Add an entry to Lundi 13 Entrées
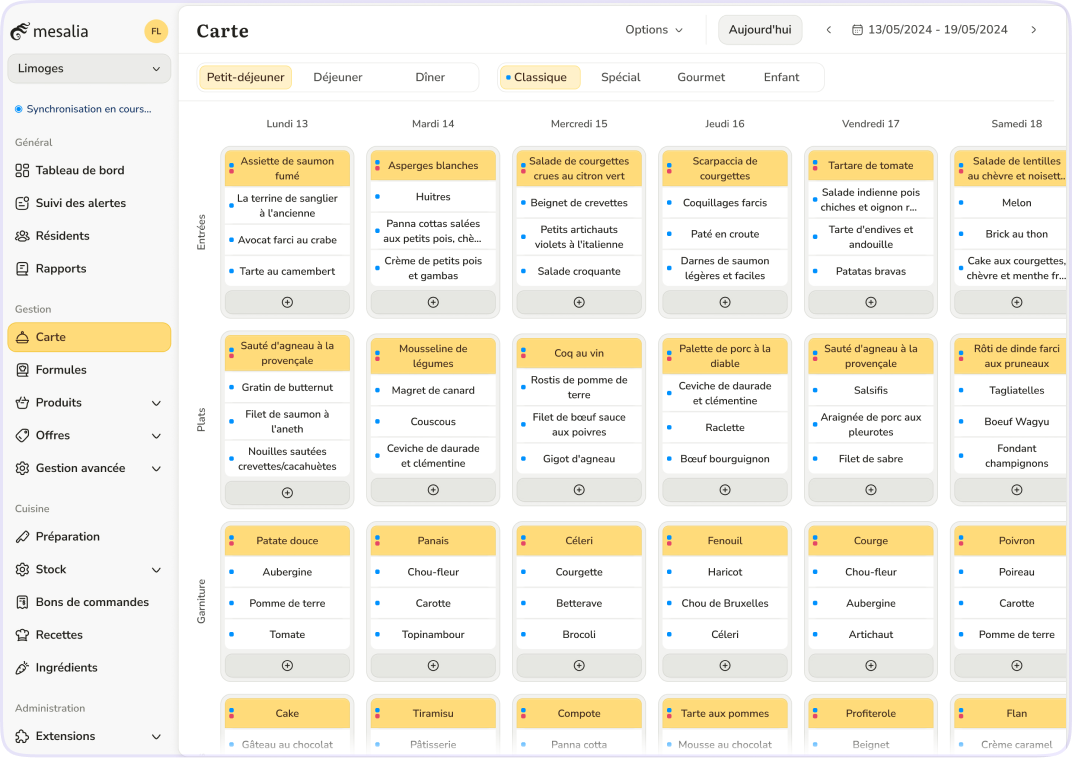This screenshot has width=1072, height=758. point(287,302)
